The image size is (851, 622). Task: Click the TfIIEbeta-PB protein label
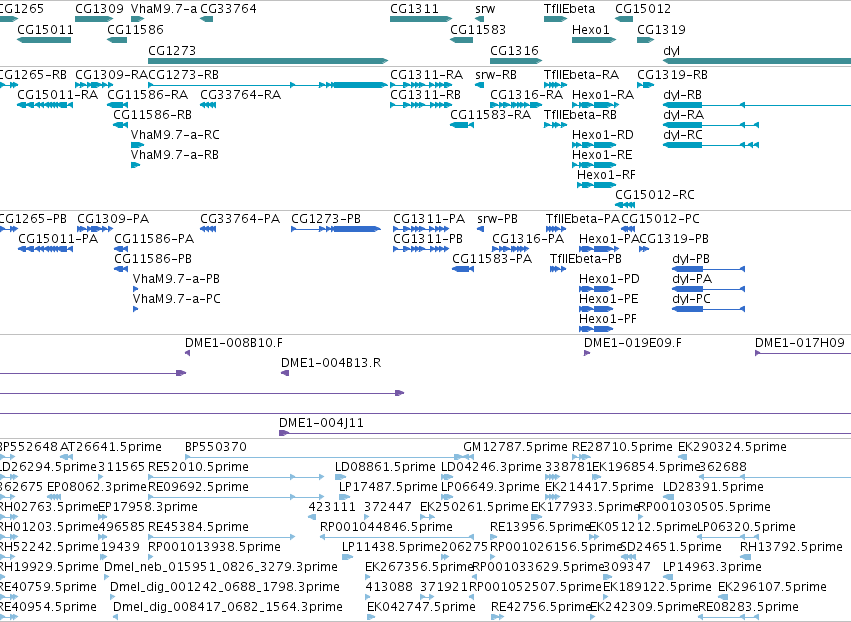(586, 259)
